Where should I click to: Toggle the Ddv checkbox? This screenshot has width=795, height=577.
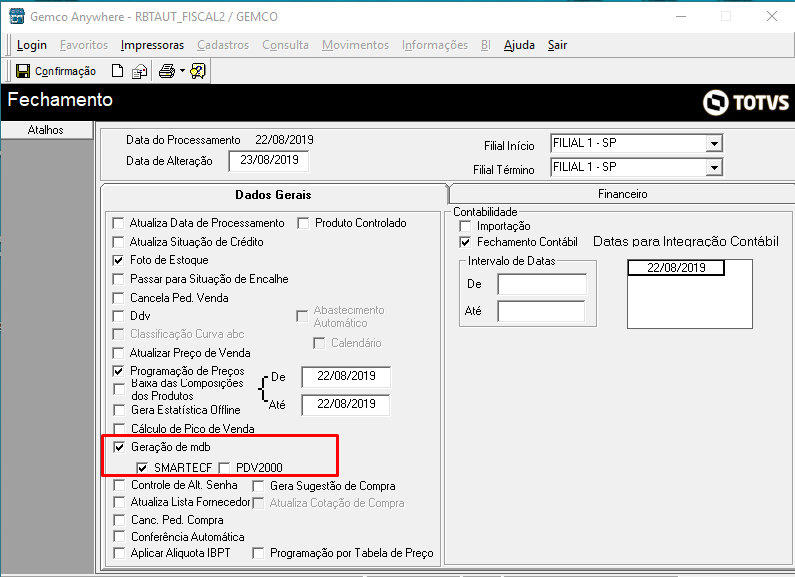[118, 316]
